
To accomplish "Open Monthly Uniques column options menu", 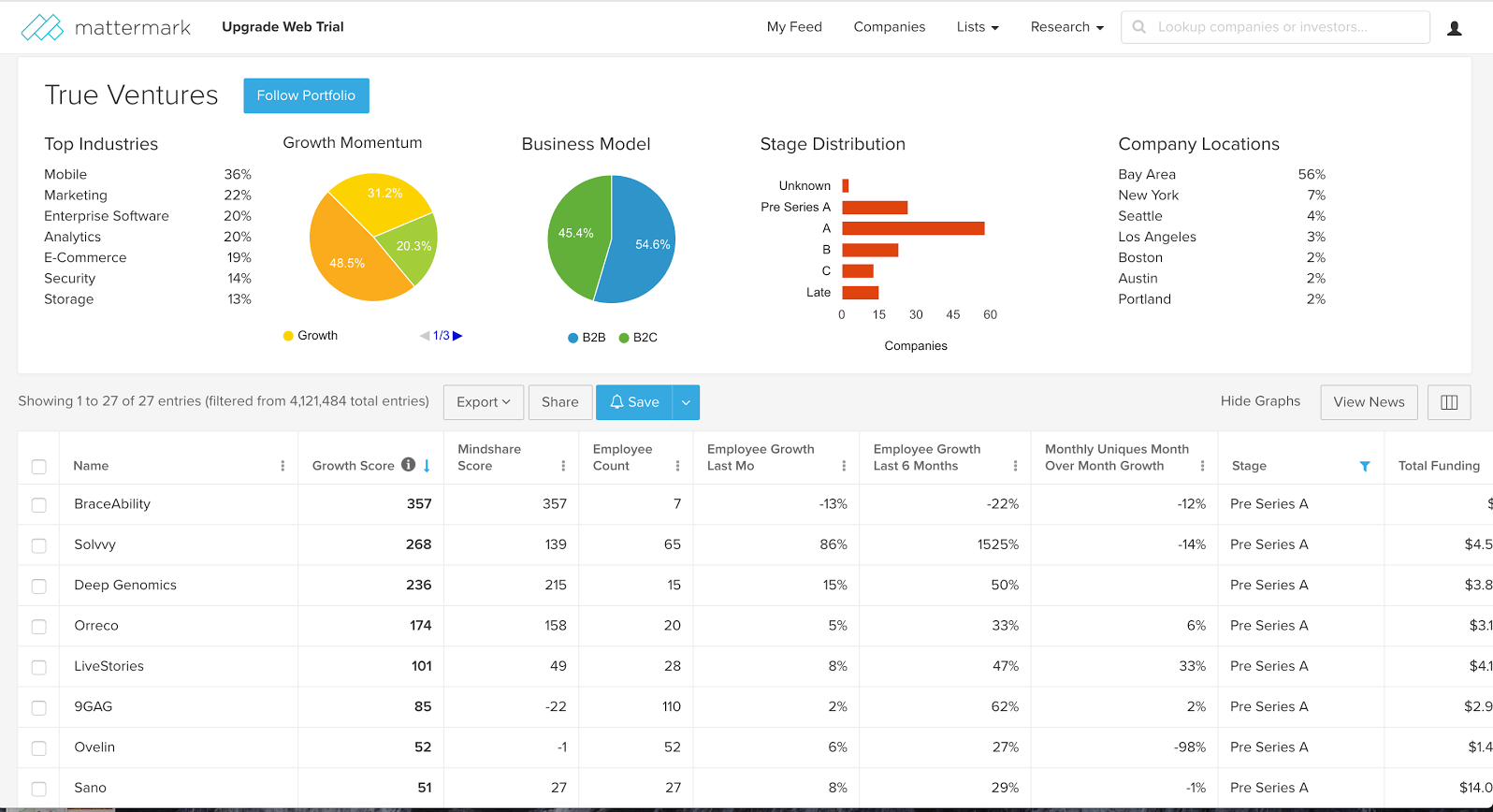I will (1202, 466).
